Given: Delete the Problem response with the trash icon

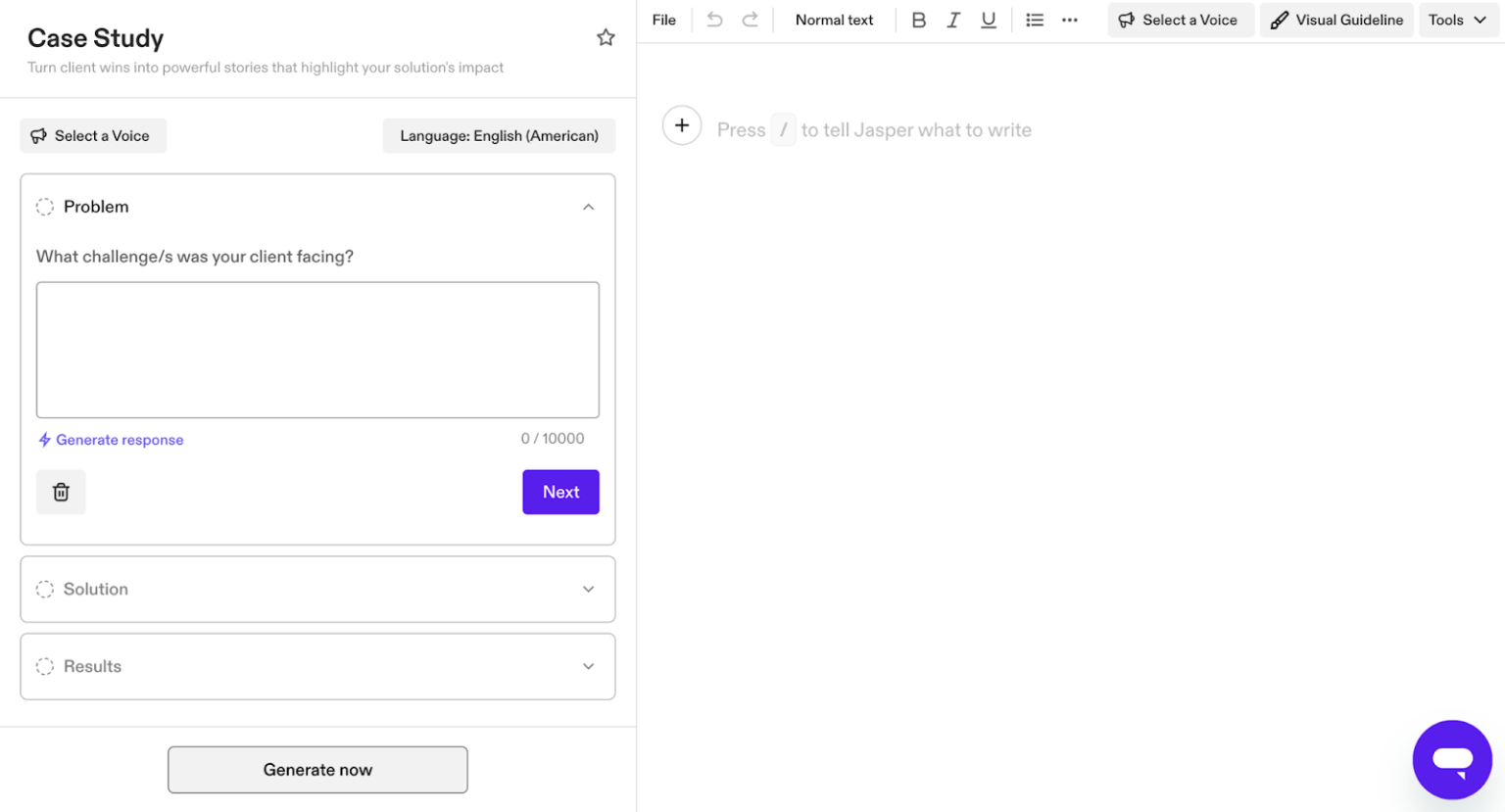Looking at the screenshot, I should point(61,492).
